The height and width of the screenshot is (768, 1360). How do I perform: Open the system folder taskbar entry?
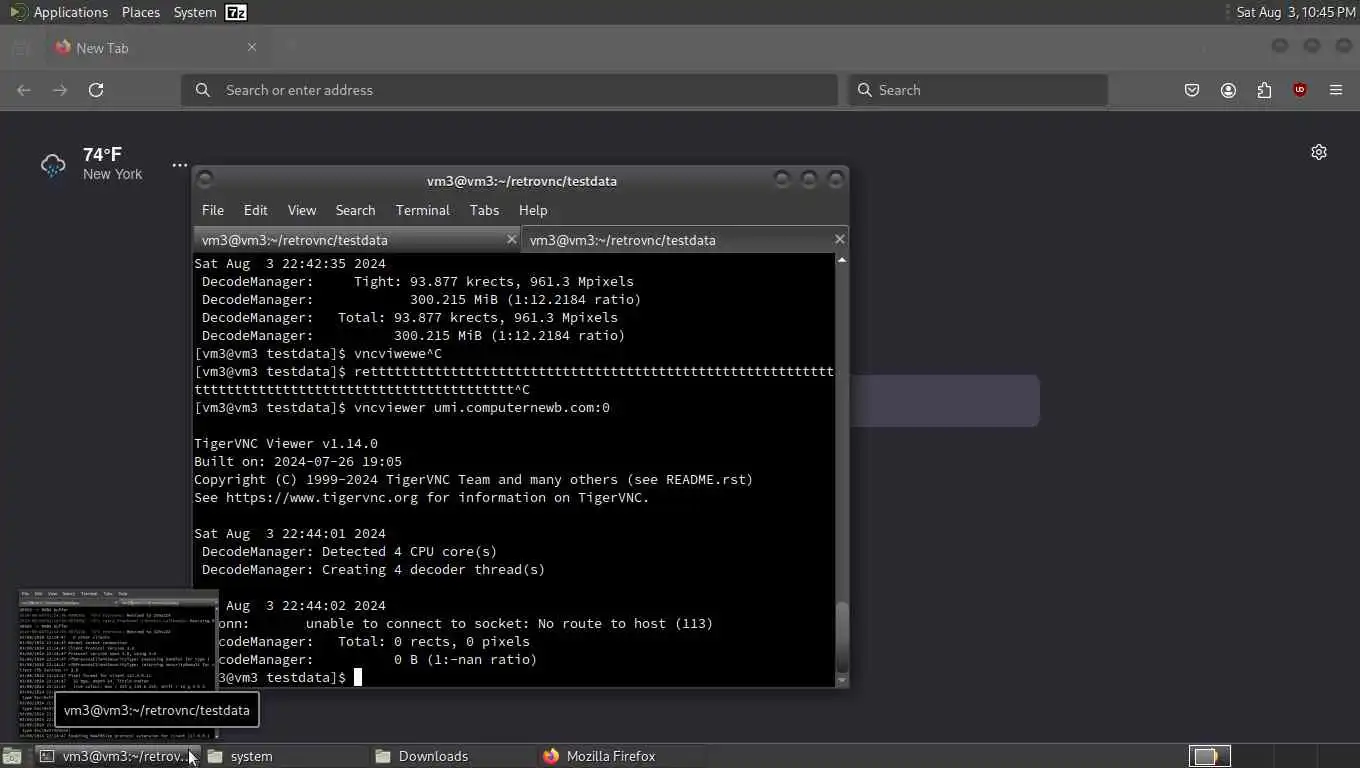(285, 756)
